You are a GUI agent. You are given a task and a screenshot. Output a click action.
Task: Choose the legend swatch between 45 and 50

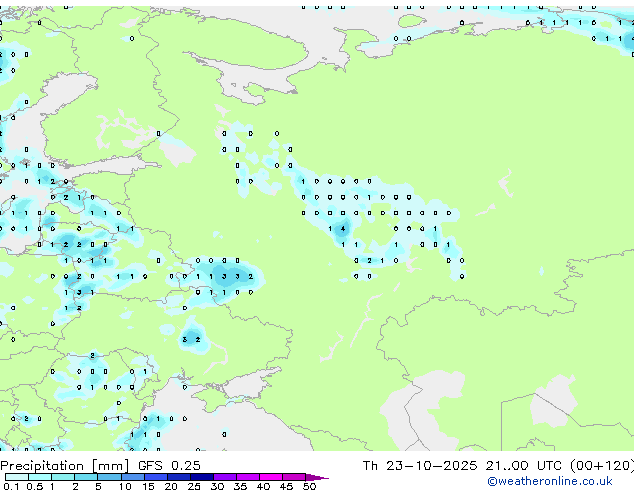294,477
